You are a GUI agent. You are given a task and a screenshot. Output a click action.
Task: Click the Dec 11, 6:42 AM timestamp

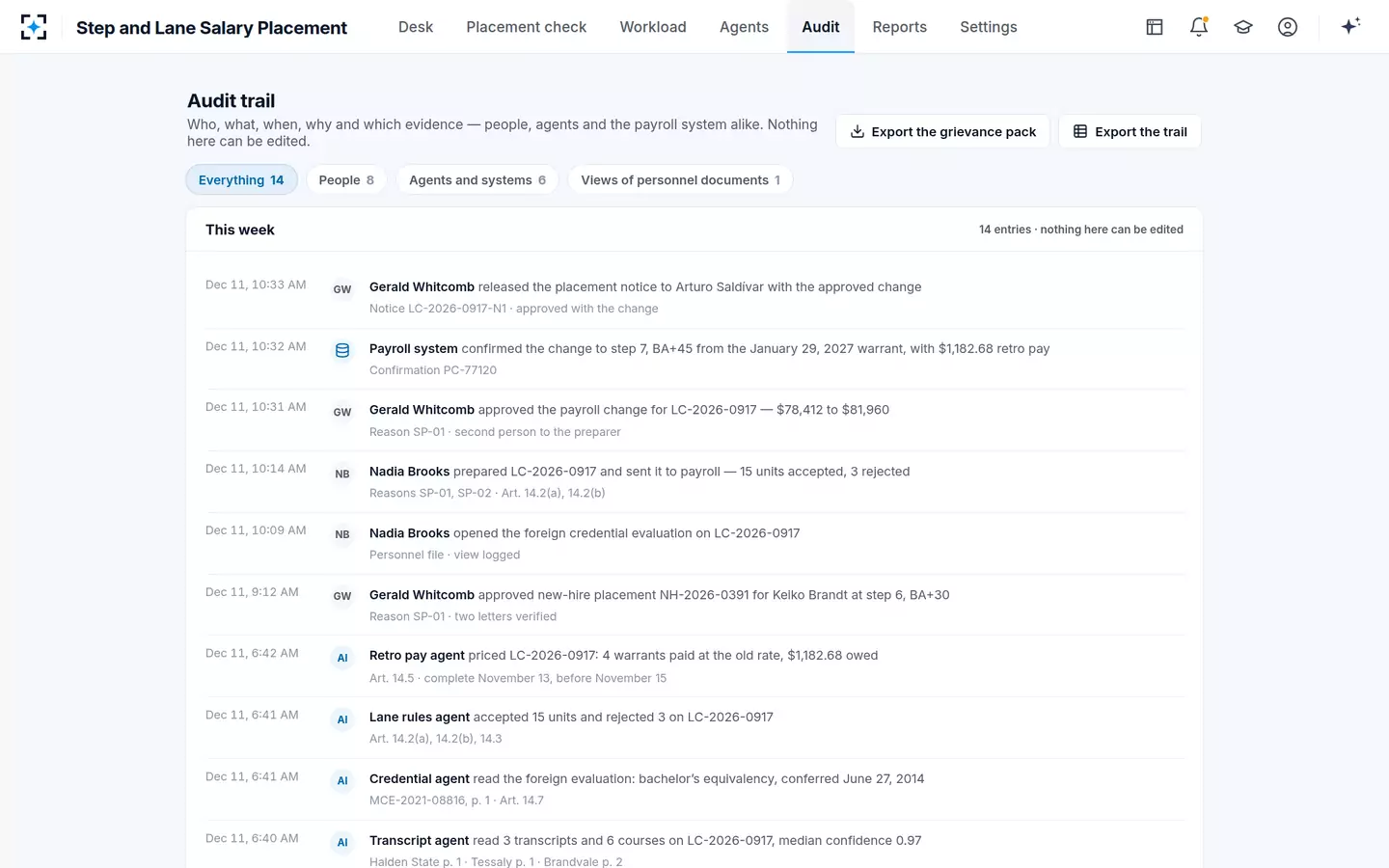pyautogui.click(x=252, y=653)
